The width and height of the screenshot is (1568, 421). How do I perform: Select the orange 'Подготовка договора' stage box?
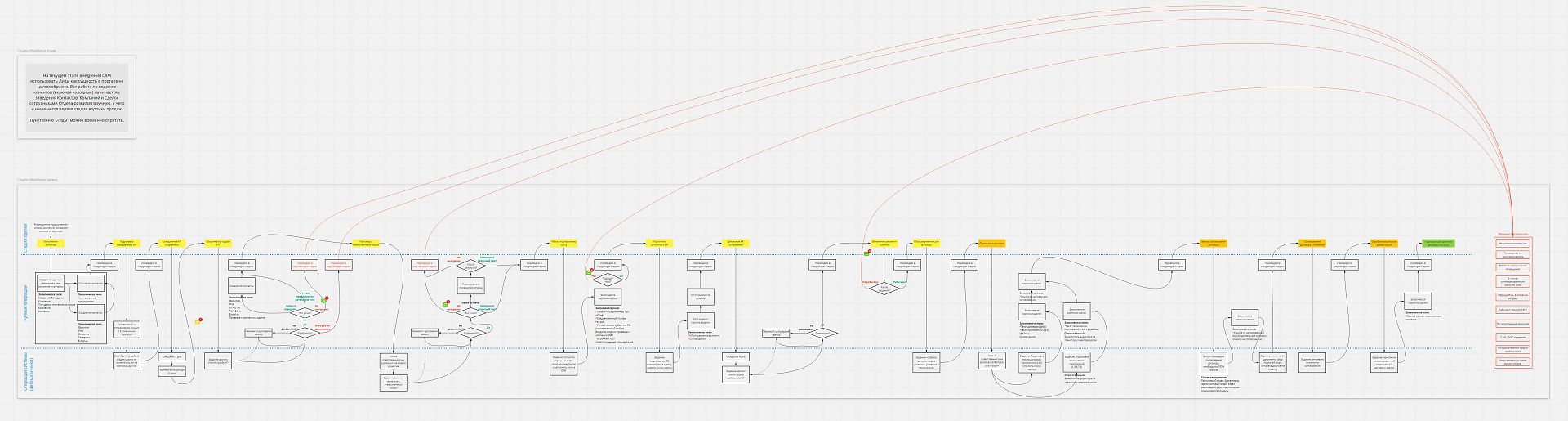[991, 243]
